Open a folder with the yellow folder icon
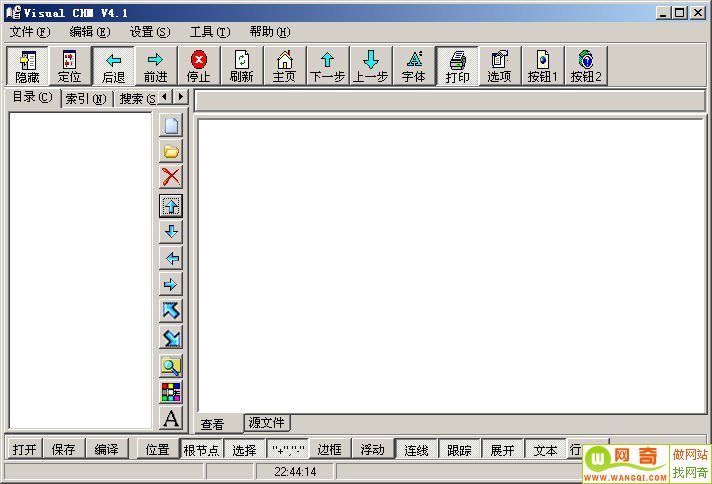This screenshot has width=712, height=484. tap(171, 151)
